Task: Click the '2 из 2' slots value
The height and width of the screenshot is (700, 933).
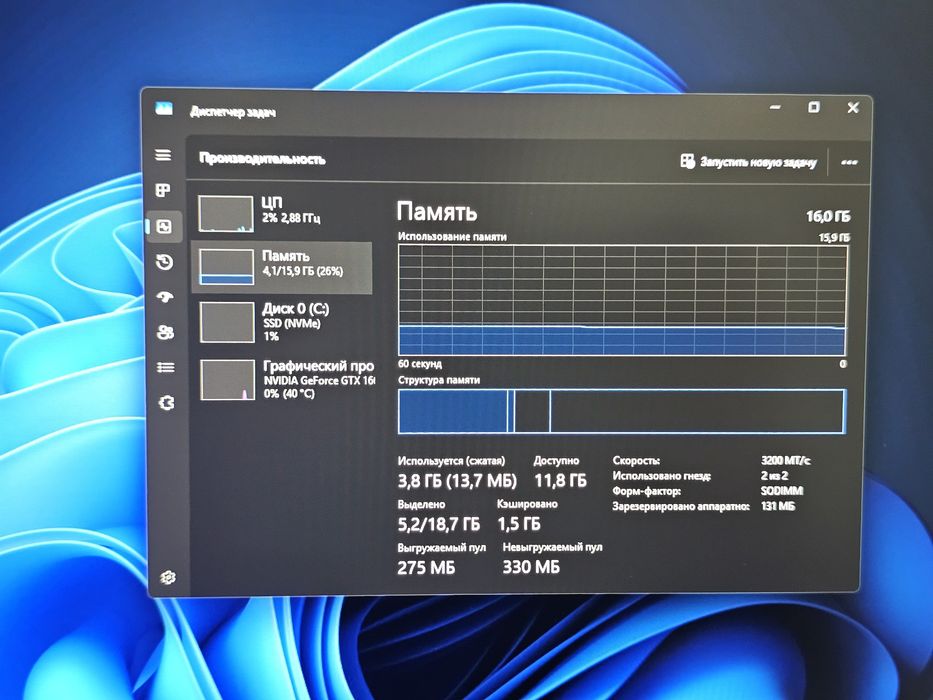Action: click(x=774, y=476)
